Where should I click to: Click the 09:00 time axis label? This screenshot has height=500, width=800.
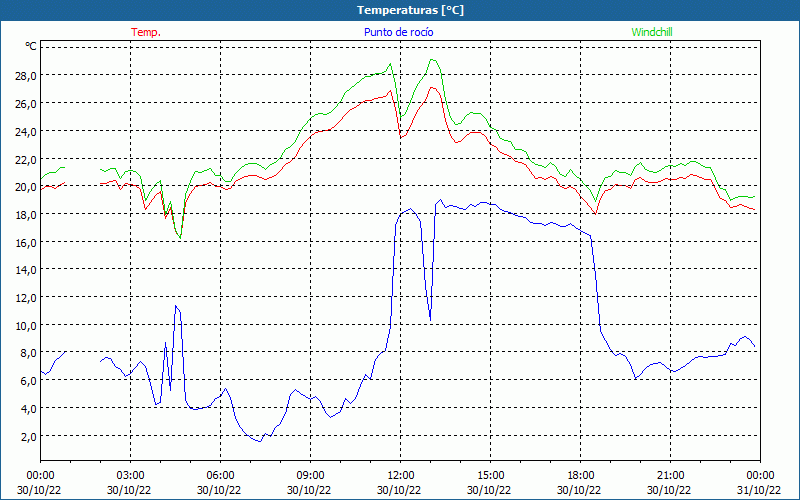pyautogui.click(x=310, y=475)
